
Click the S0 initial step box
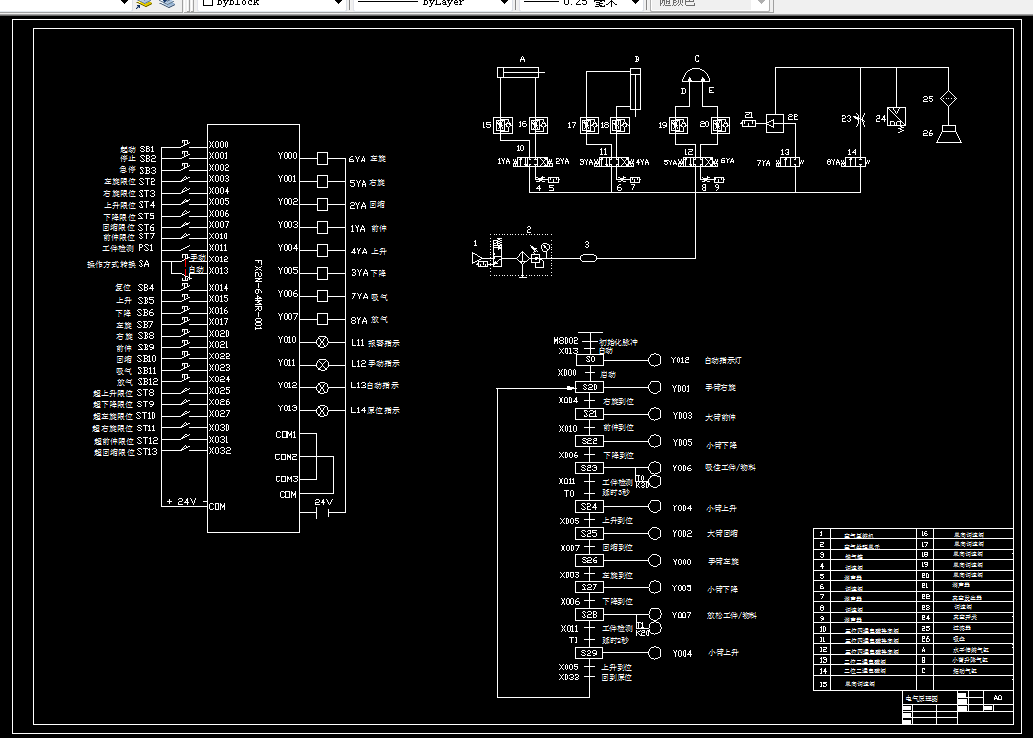[590, 360]
